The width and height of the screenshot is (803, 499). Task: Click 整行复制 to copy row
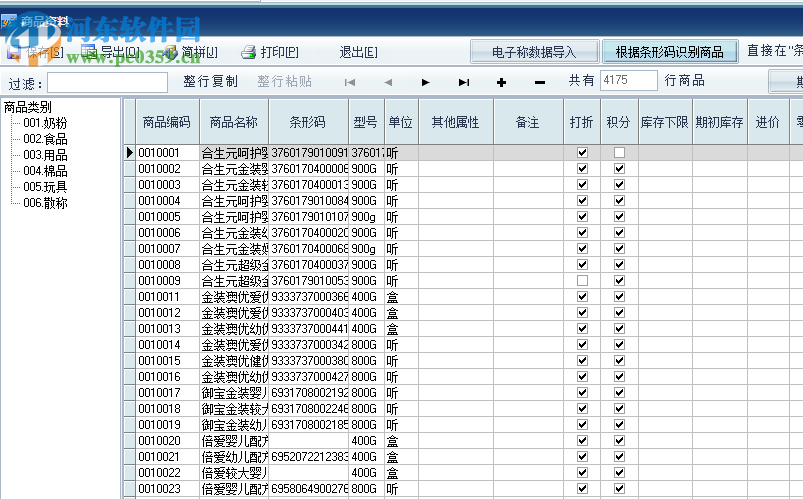[x=210, y=81]
